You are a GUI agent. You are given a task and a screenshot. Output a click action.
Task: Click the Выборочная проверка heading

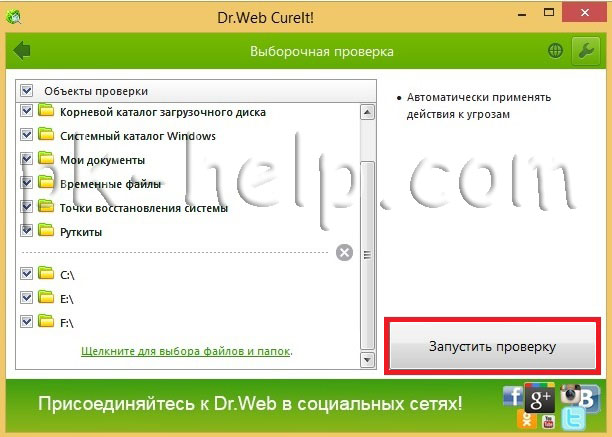pos(322,52)
